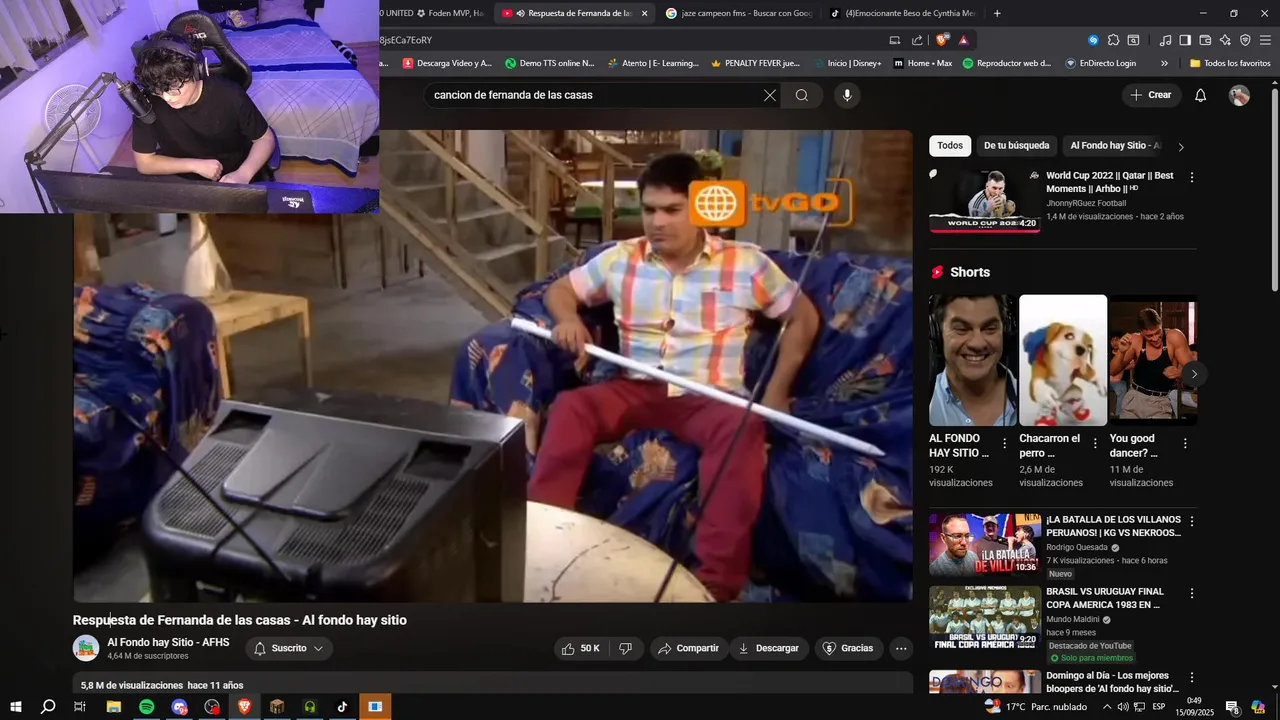This screenshot has width=1280, height=720.
Task: Click the YouTube search magnifier button
Action: (x=802, y=95)
